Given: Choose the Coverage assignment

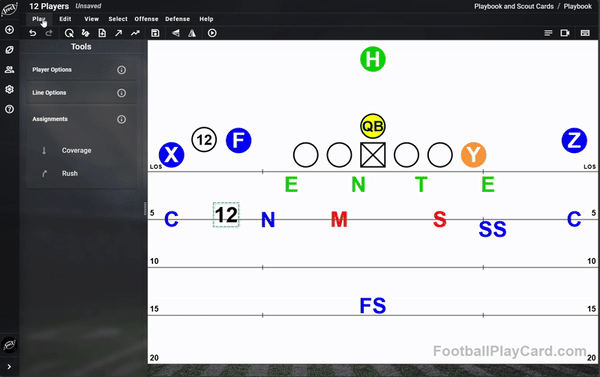Looking at the screenshot, I should coord(77,150).
